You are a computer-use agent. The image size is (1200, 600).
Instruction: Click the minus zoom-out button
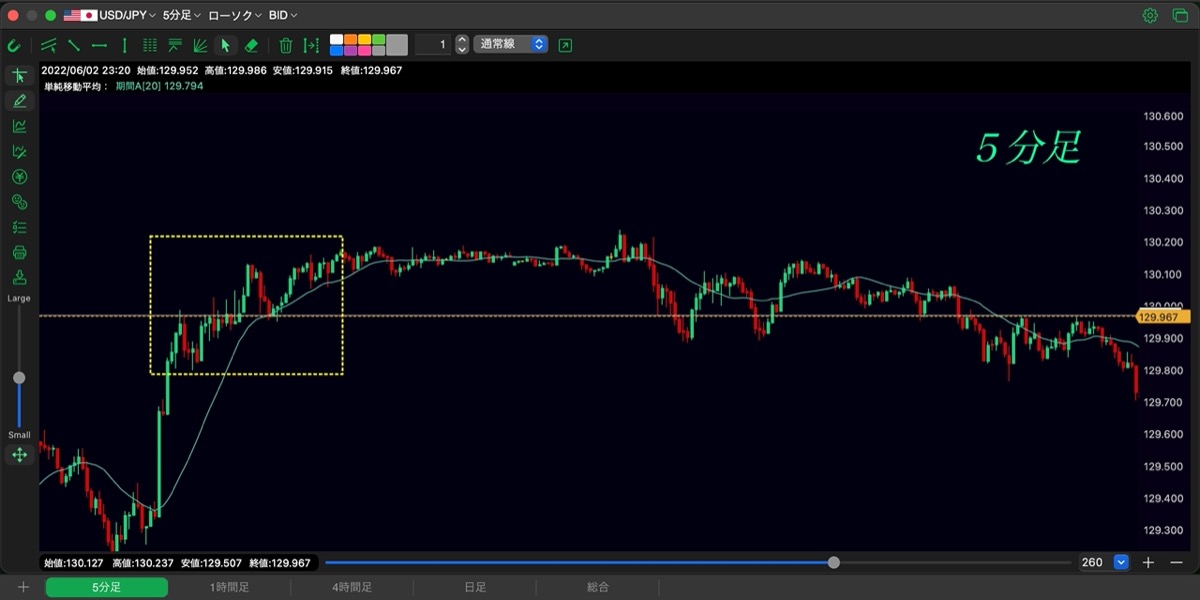click(x=1175, y=563)
